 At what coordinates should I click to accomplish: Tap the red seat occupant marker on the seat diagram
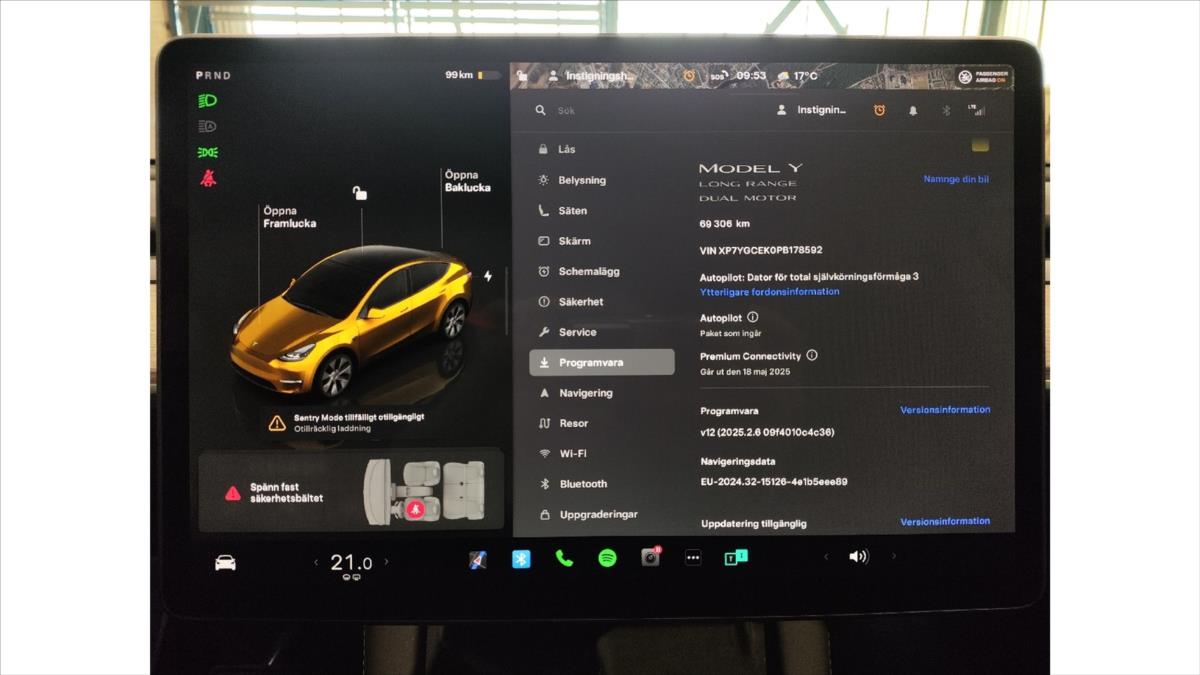tap(416, 509)
